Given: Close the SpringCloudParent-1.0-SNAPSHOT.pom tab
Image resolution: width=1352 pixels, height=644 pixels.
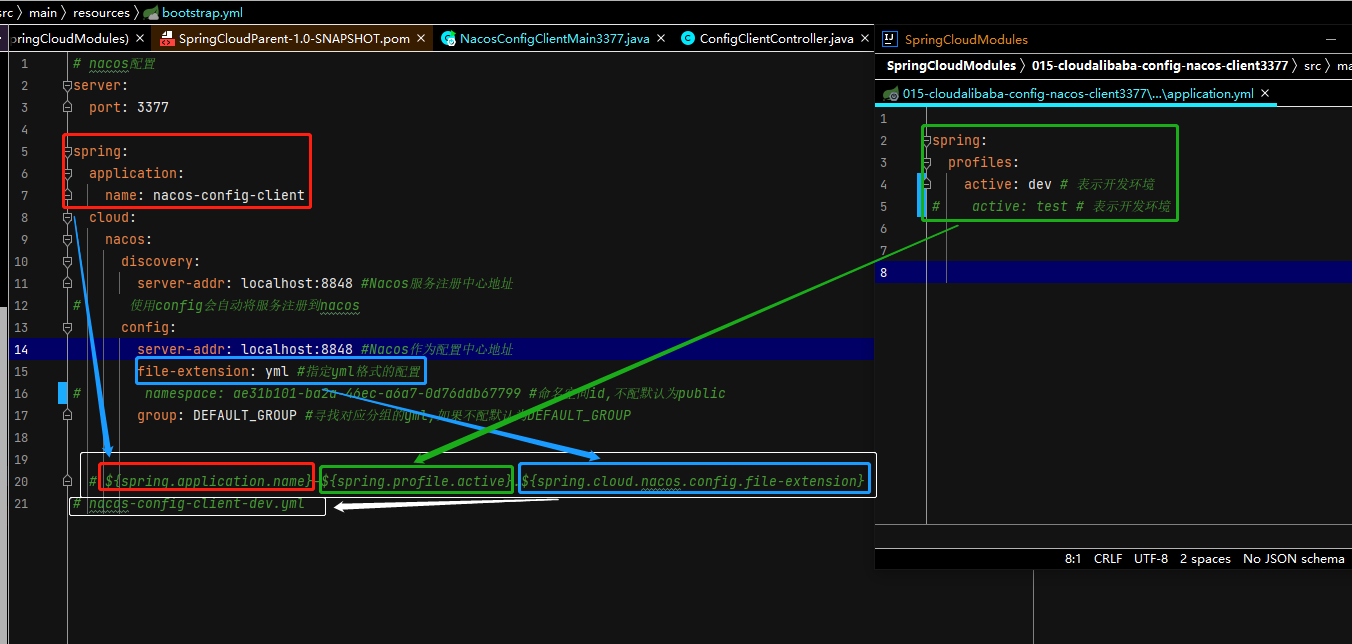Looking at the screenshot, I should [421, 38].
